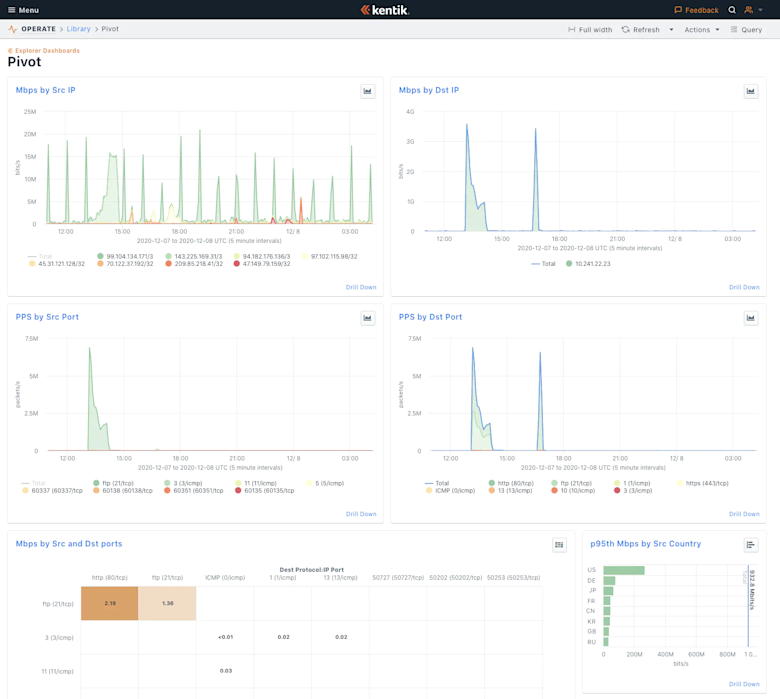
Task: Select the 2.19 matrix cell
Action: pyautogui.click(x=109, y=603)
